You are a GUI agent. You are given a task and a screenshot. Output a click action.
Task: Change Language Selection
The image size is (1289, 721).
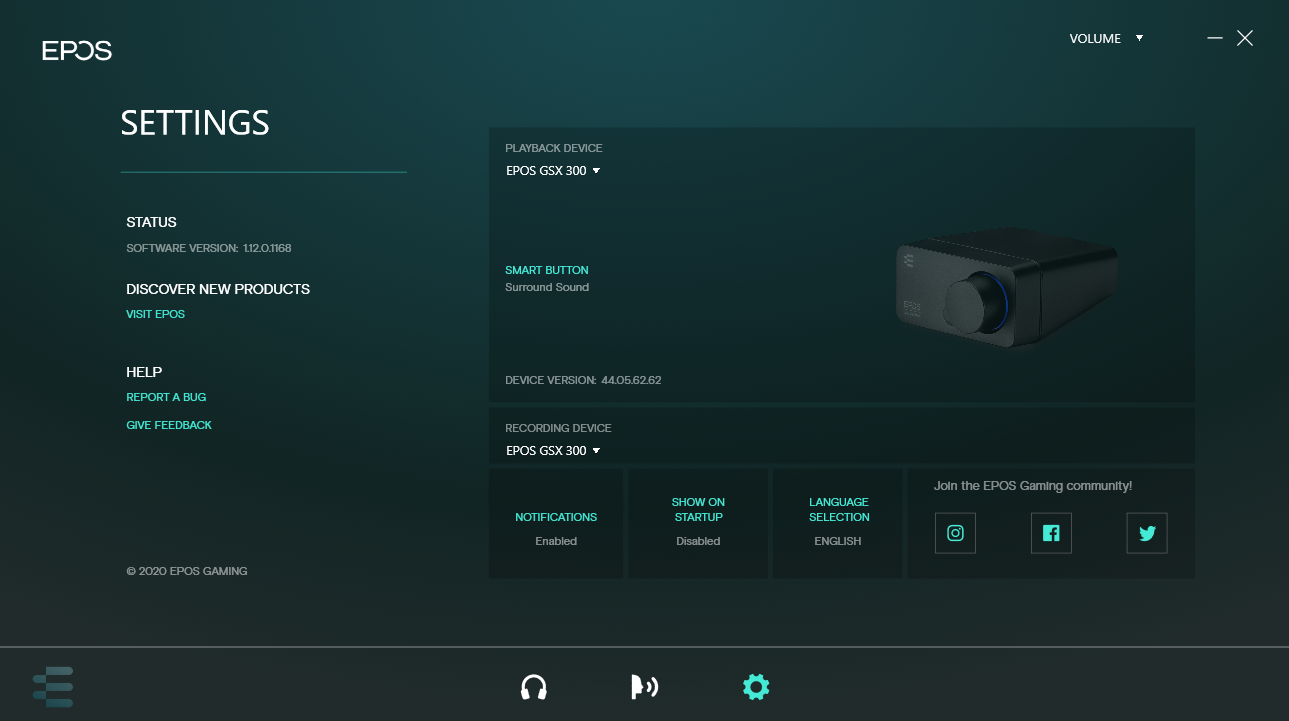tap(839, 523)
